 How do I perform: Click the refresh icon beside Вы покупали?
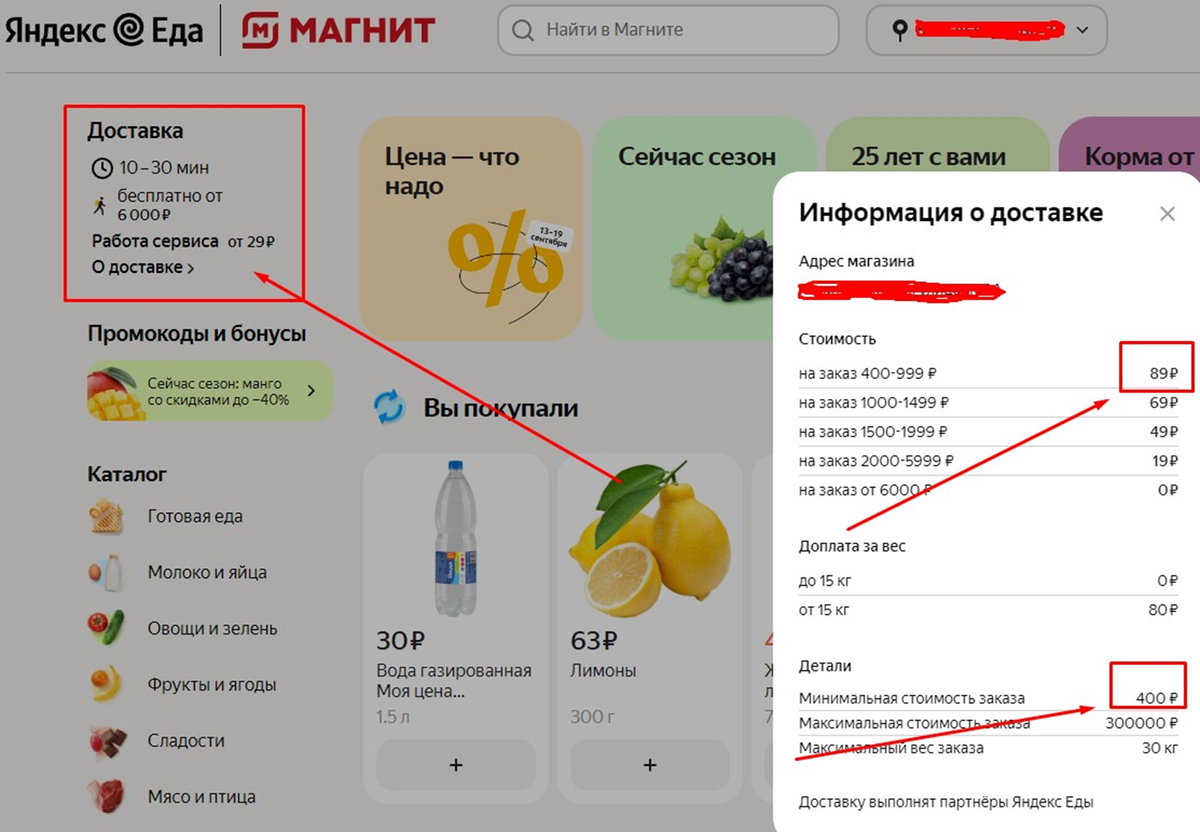pos(389,407)
